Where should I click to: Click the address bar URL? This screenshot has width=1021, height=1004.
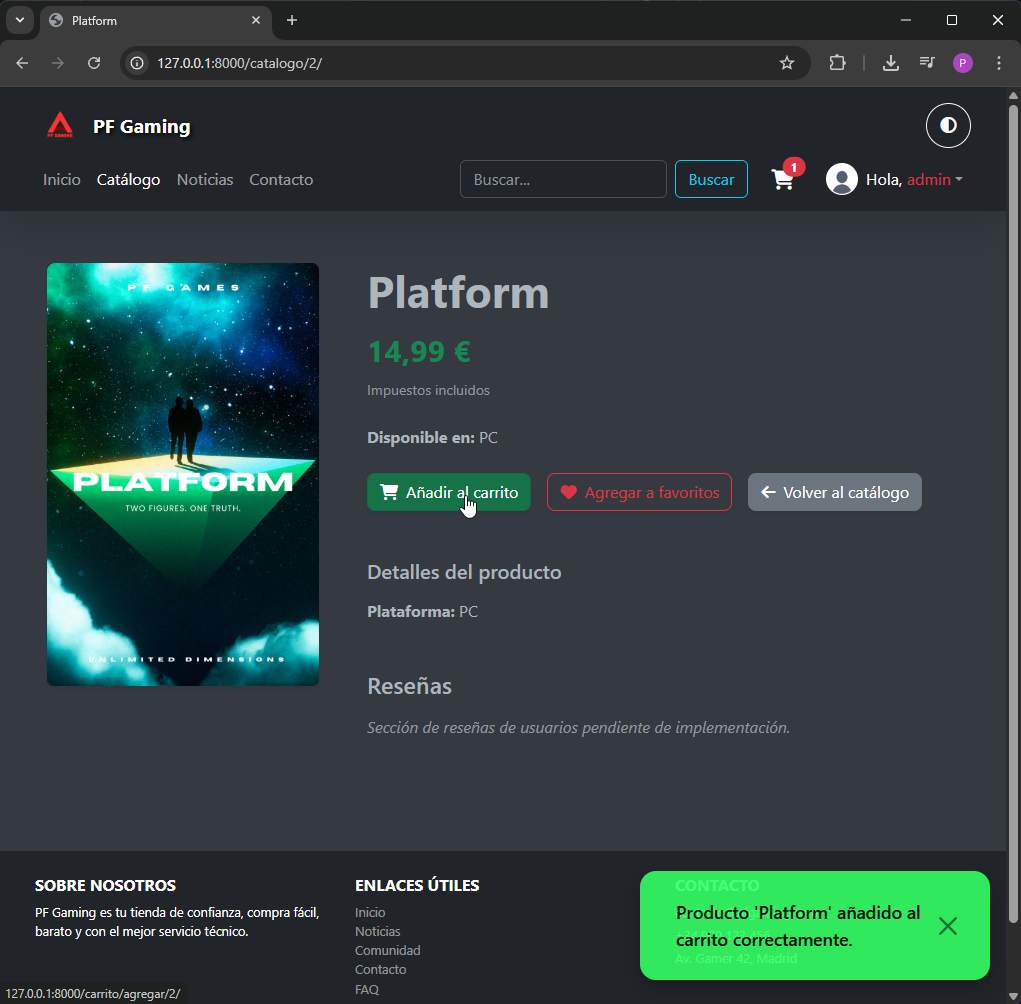click(x=240, y=63)
